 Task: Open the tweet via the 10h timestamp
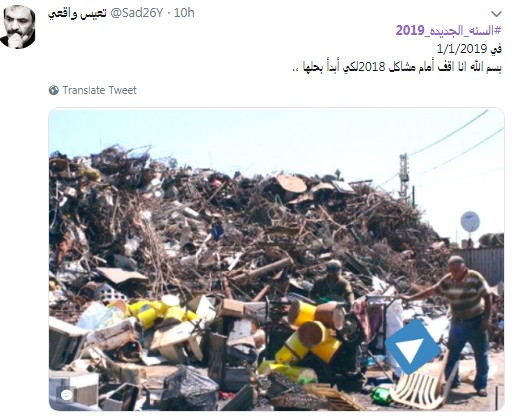tap(184, 13)
